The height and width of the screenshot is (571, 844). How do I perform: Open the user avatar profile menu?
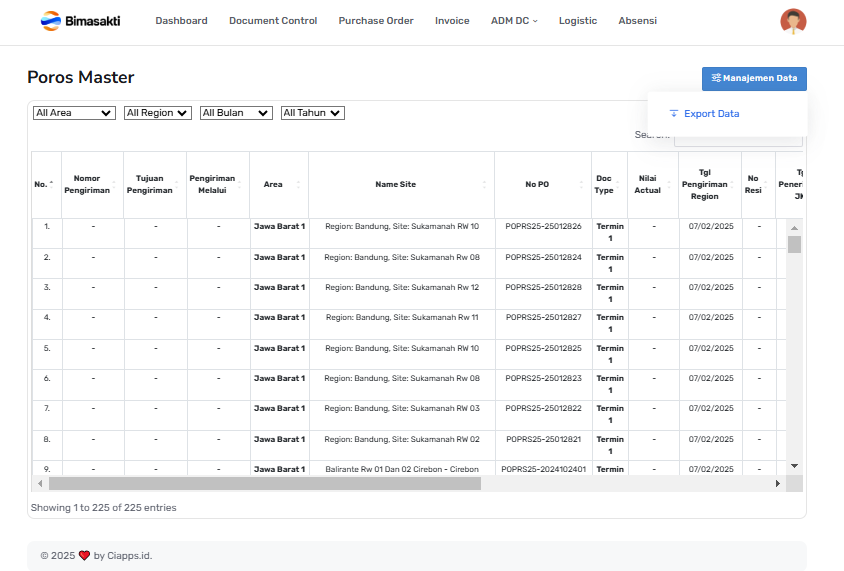(793, 21)
